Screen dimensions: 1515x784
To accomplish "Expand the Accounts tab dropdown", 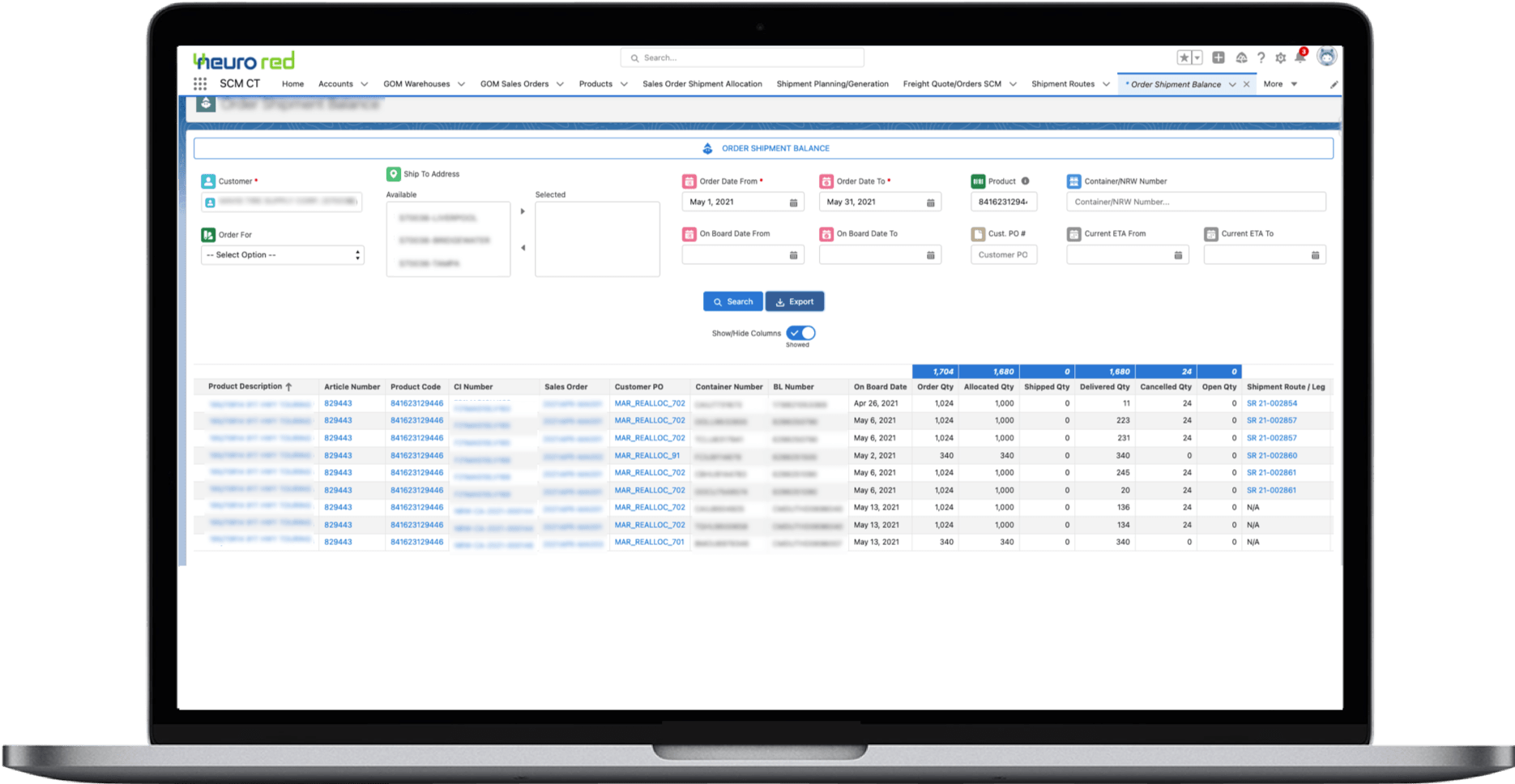I will point(364,84).
